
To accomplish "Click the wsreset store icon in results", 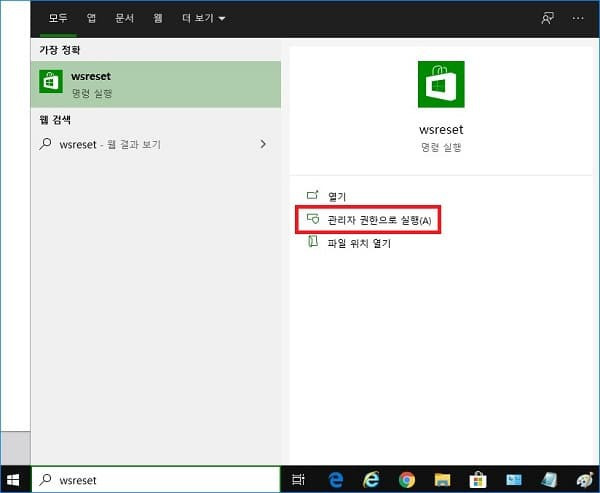I will pyautogui.click(x=51, y=82).
